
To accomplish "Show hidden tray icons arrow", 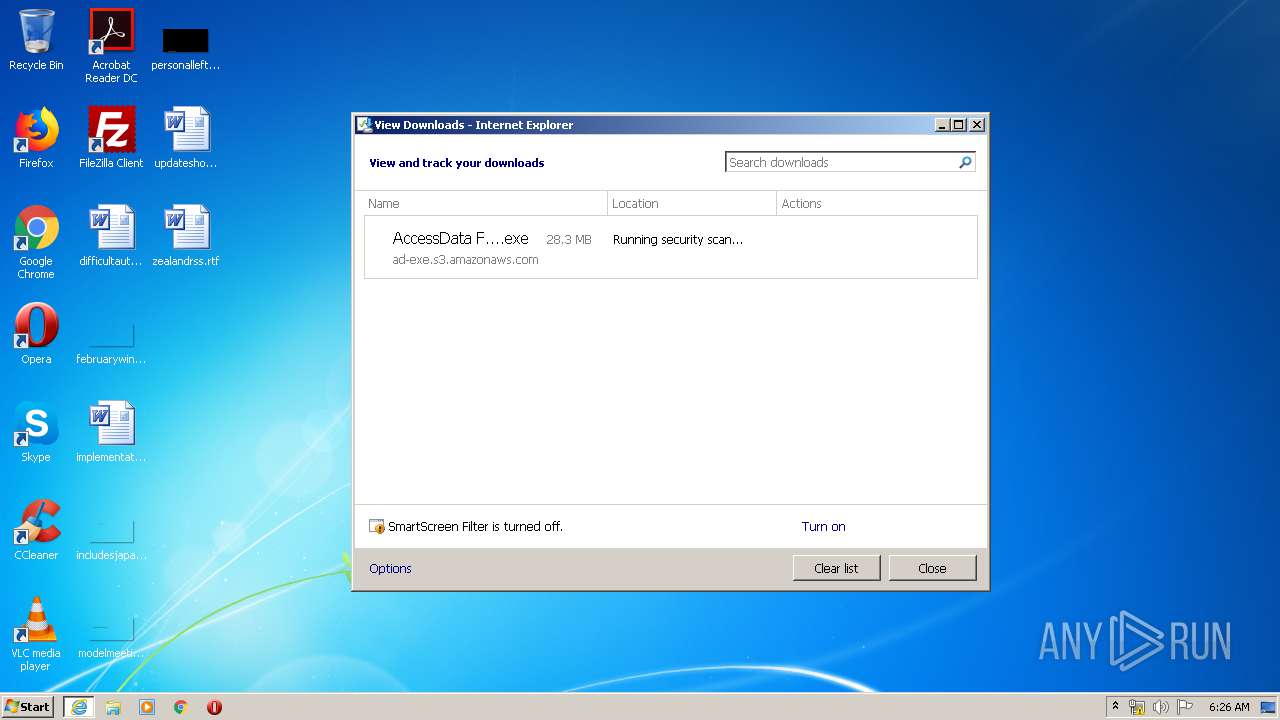I will (x=1115, y=706).
